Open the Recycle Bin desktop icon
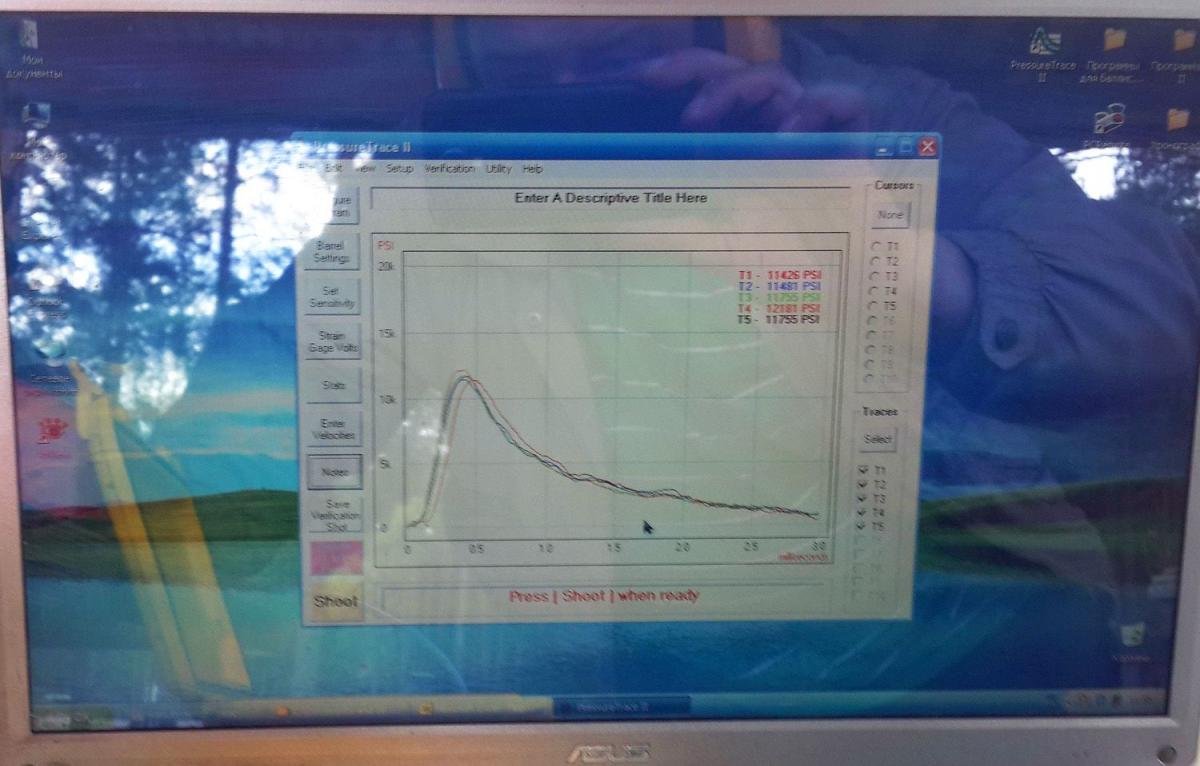Viewport: 1200px width, 766px height. pyautogui.click(x=1131, y=636)
